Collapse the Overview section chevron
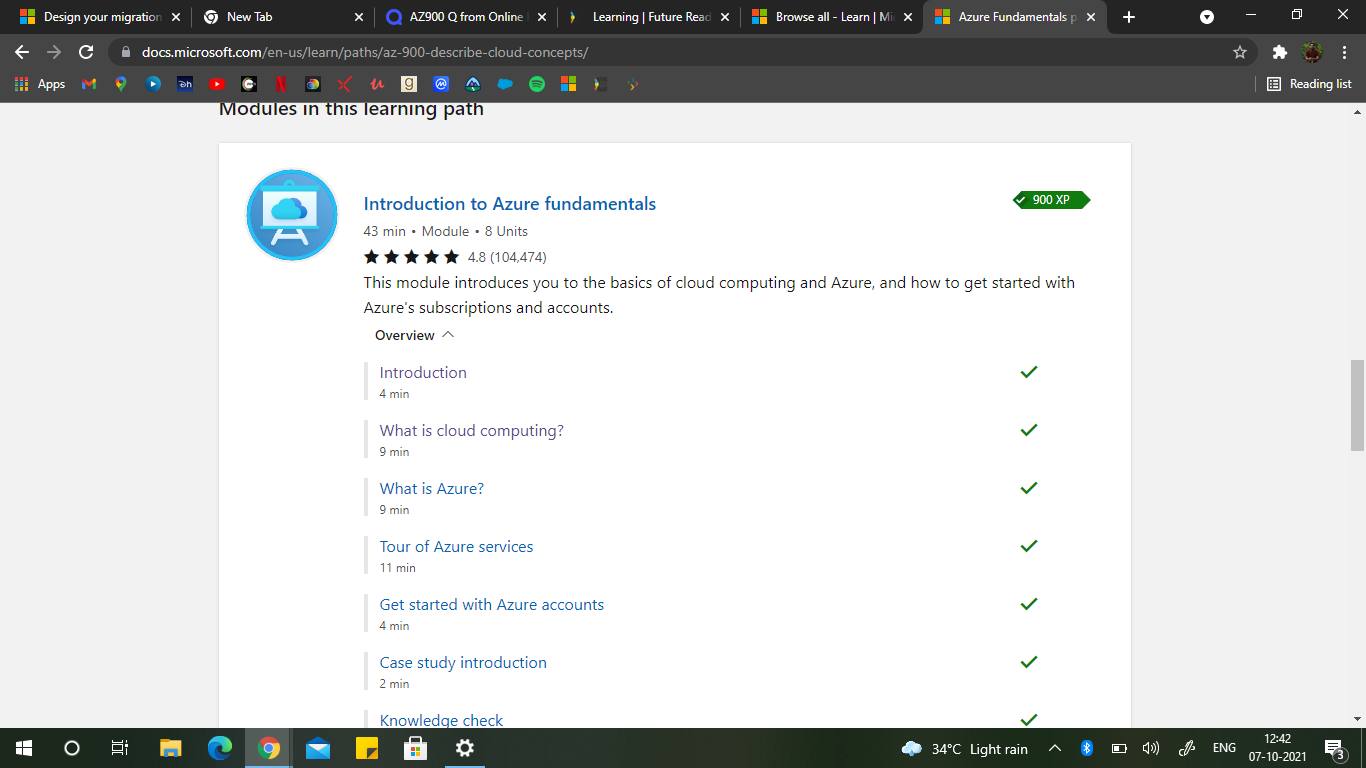The height and width of the screenshot is (768, 1366). point(448,335)
